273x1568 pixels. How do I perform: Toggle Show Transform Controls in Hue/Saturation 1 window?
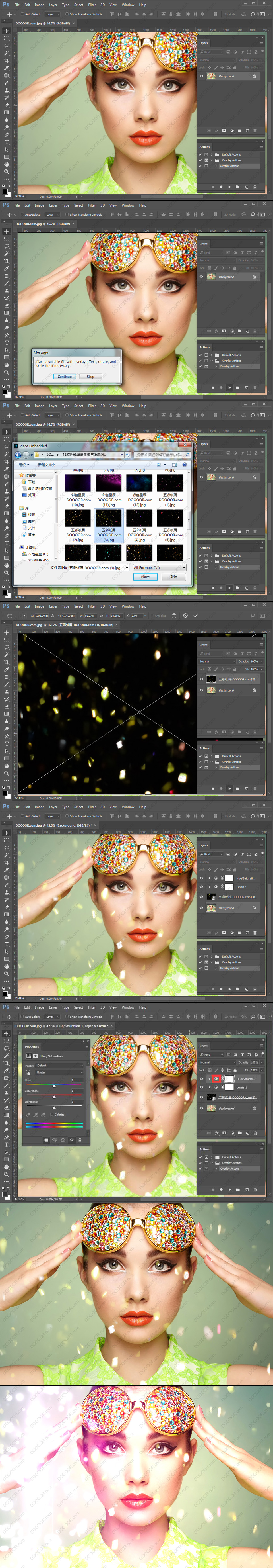67,1017
